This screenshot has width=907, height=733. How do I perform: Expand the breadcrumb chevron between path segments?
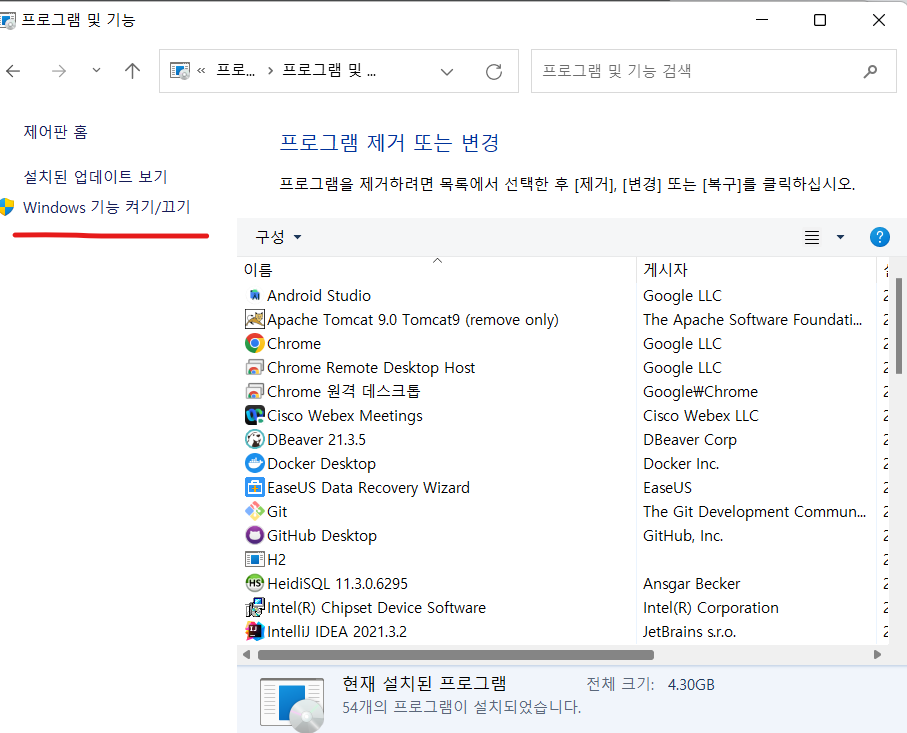point(270,71)
